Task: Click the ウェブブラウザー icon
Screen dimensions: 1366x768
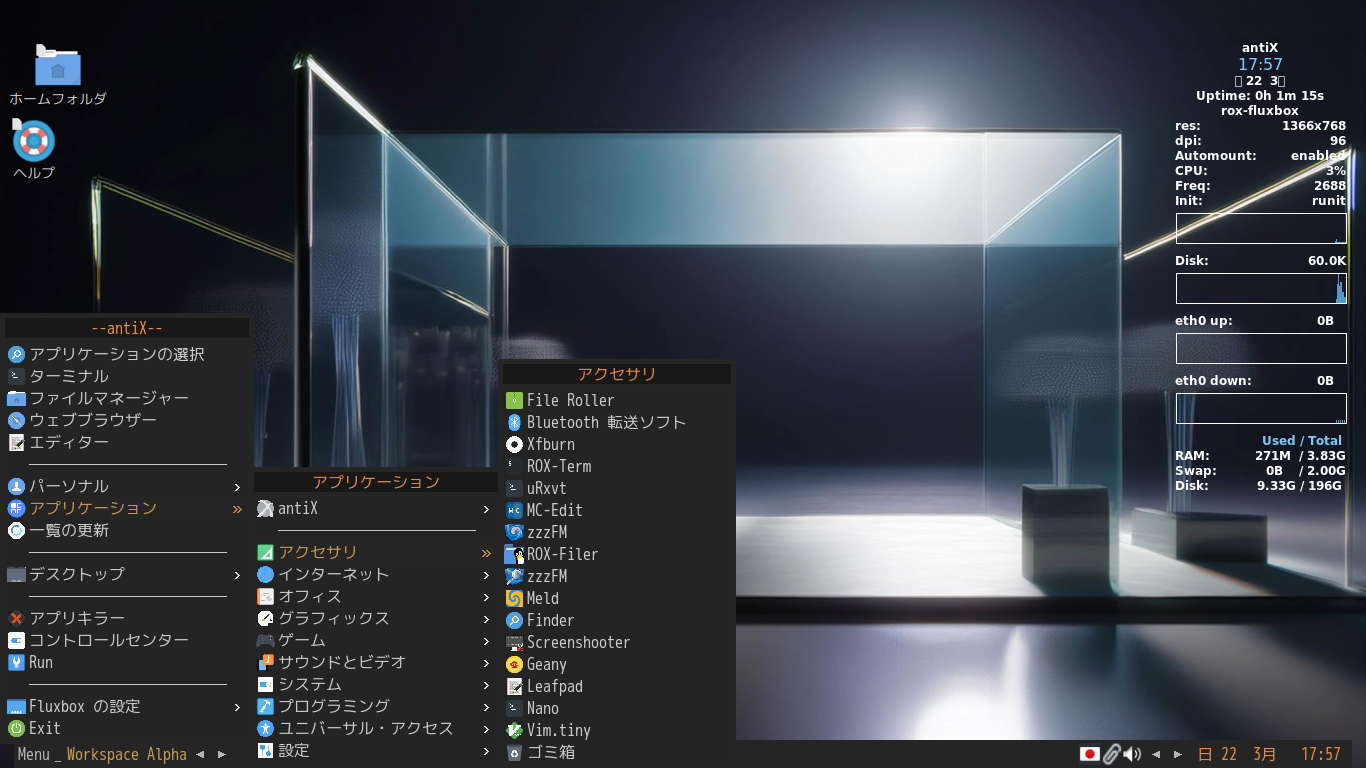Action: pos(16,420)
